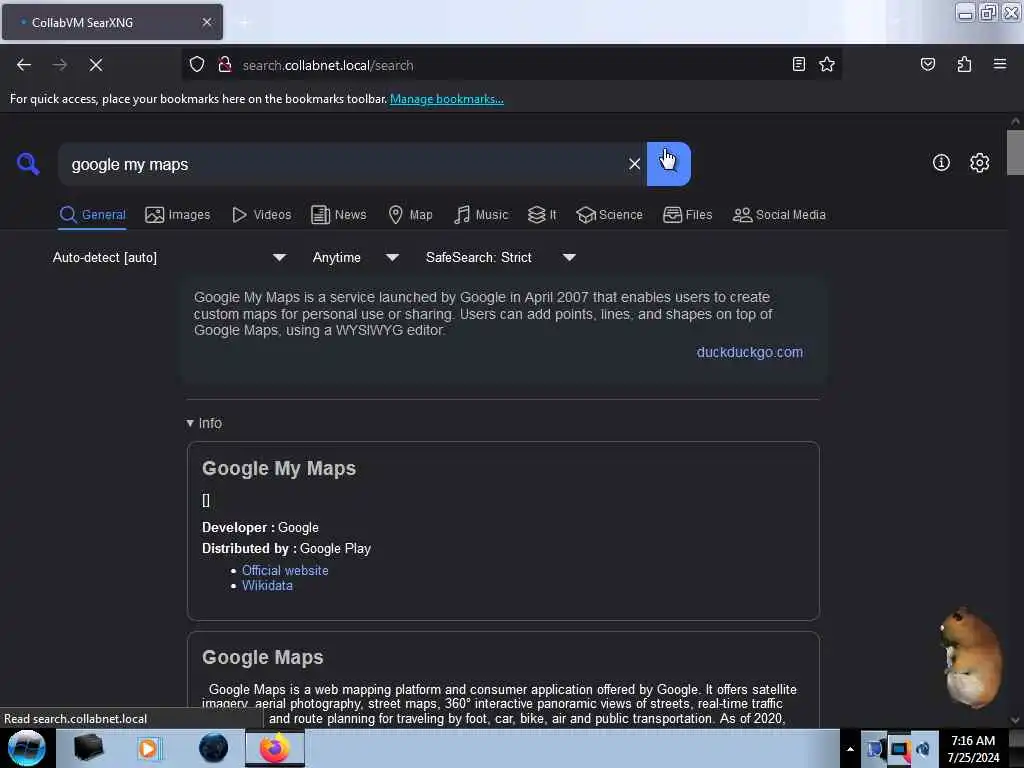Open the black folder taskbar icon

pyautogui.click(x=88, y=748)
